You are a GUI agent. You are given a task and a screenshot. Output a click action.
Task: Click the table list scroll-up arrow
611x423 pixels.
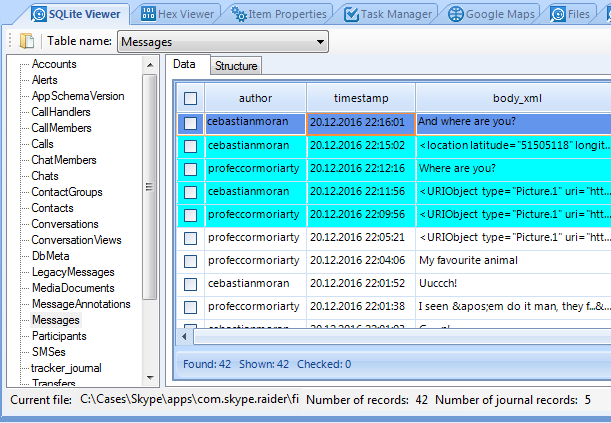pyautogui.click(x=150, y=65)
